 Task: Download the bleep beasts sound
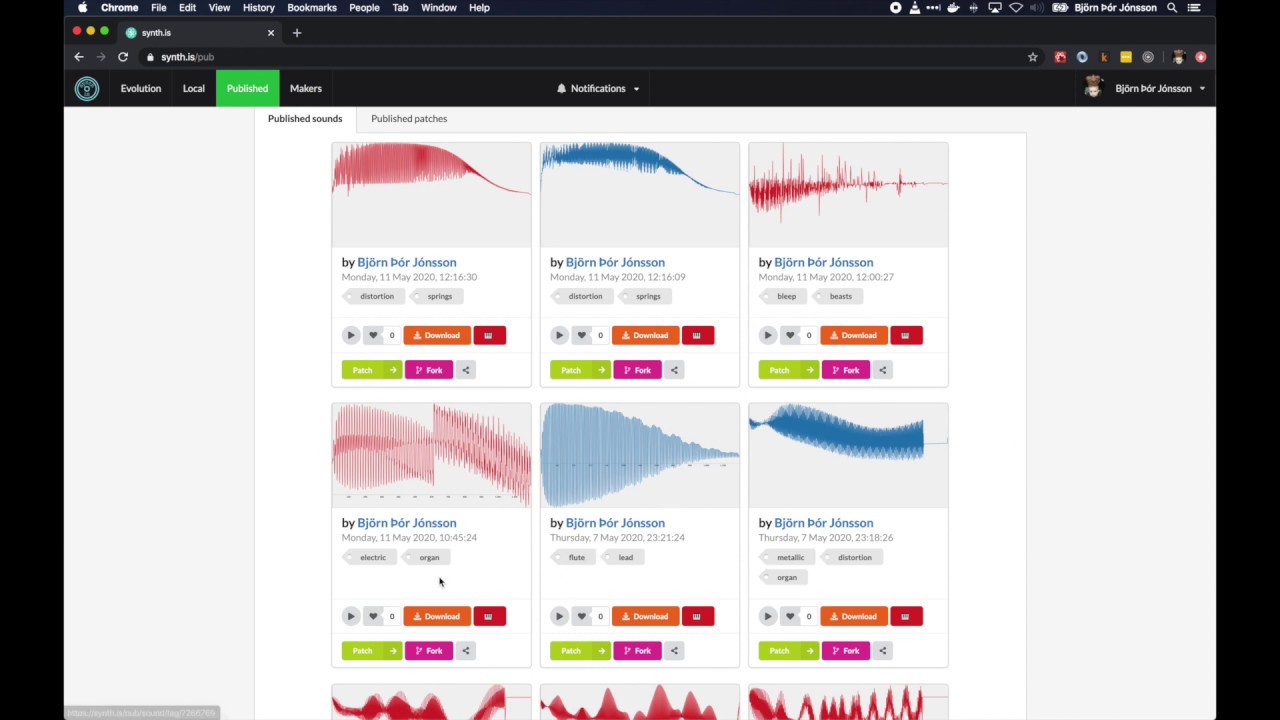tap(854, 335)
